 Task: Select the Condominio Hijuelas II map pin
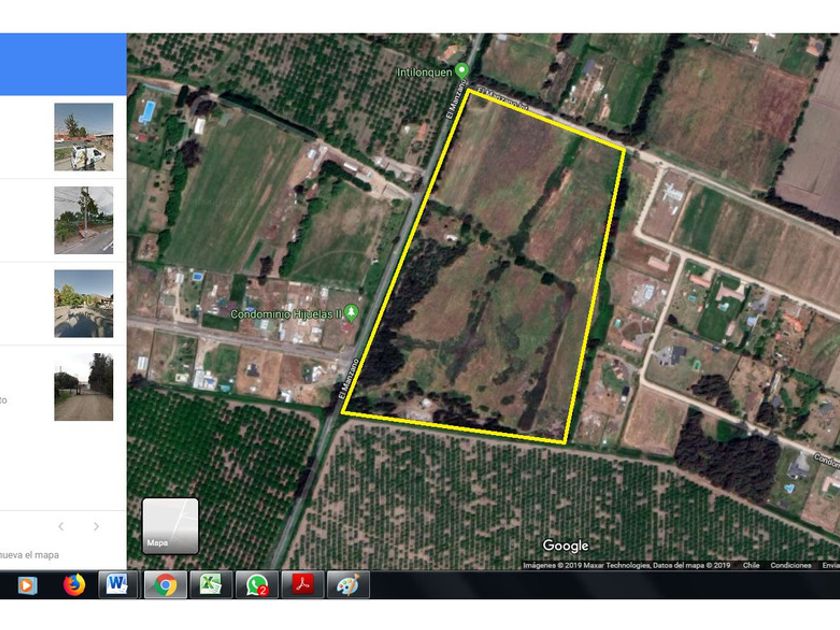[350, 312]
